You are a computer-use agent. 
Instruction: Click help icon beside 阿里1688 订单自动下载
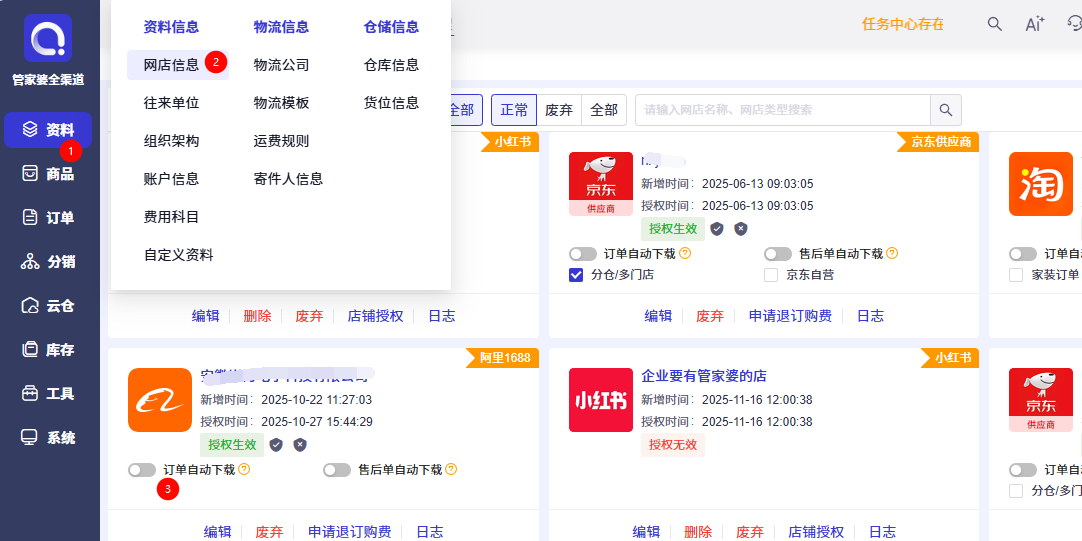pyautogui.click(x=244, y=469)
